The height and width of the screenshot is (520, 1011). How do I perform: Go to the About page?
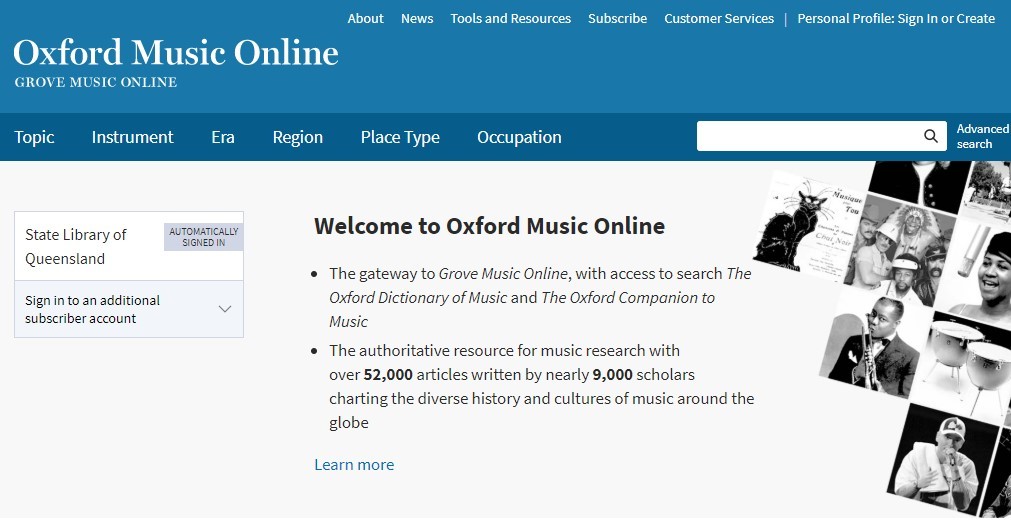366,19
